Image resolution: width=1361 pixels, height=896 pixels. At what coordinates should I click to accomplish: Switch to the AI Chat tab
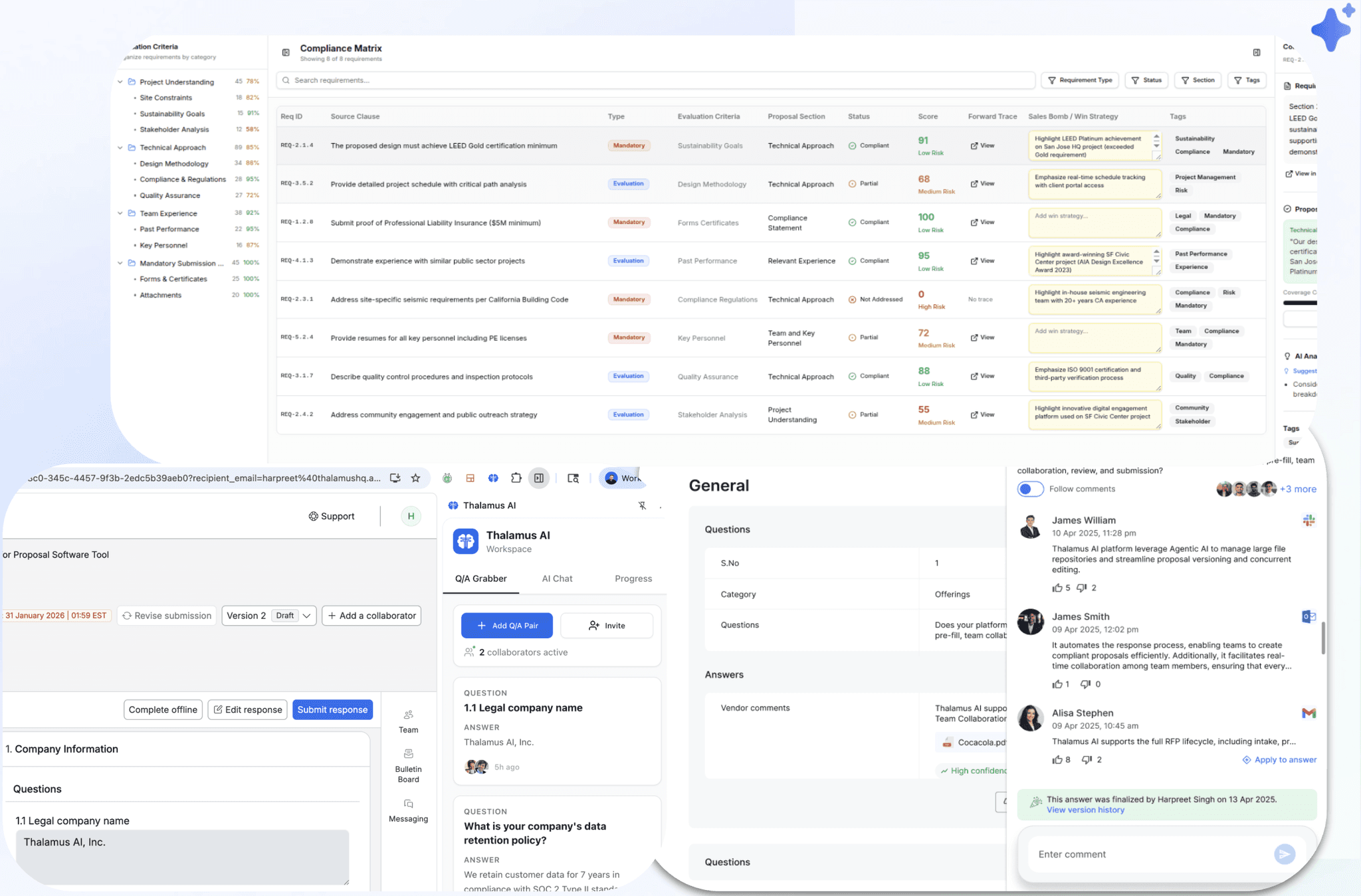tap(557, 579)
